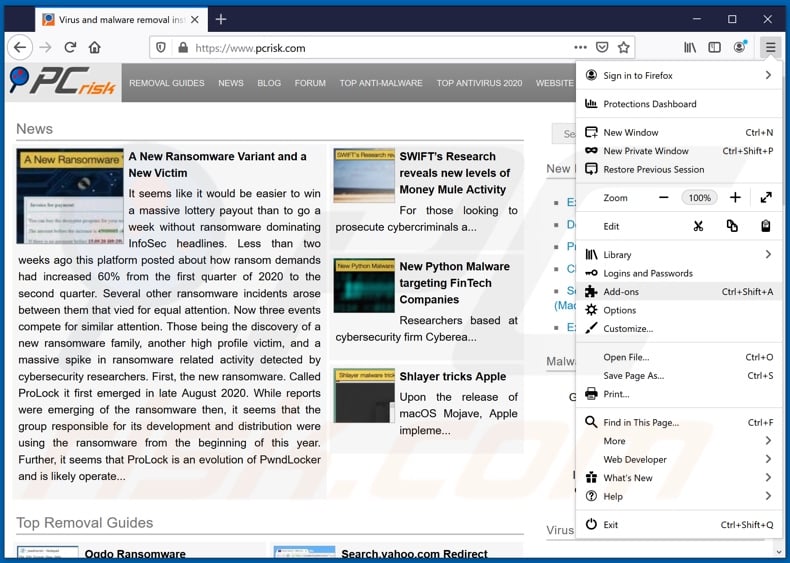Open a new tab with plus button
Viewport: 790px width, 563px height.
coord(221,20)
